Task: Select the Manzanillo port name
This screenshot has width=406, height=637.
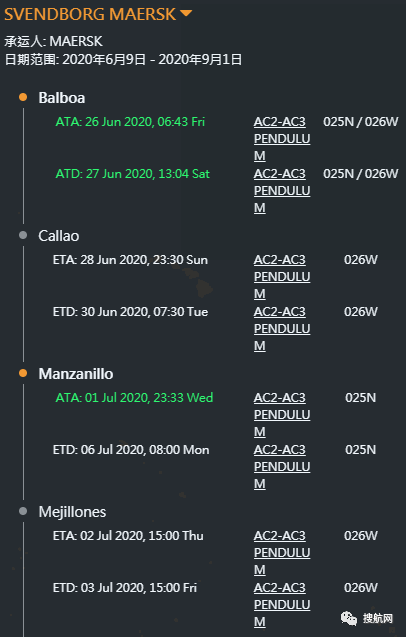Action: pyautogui.click(x=76, y=374)
